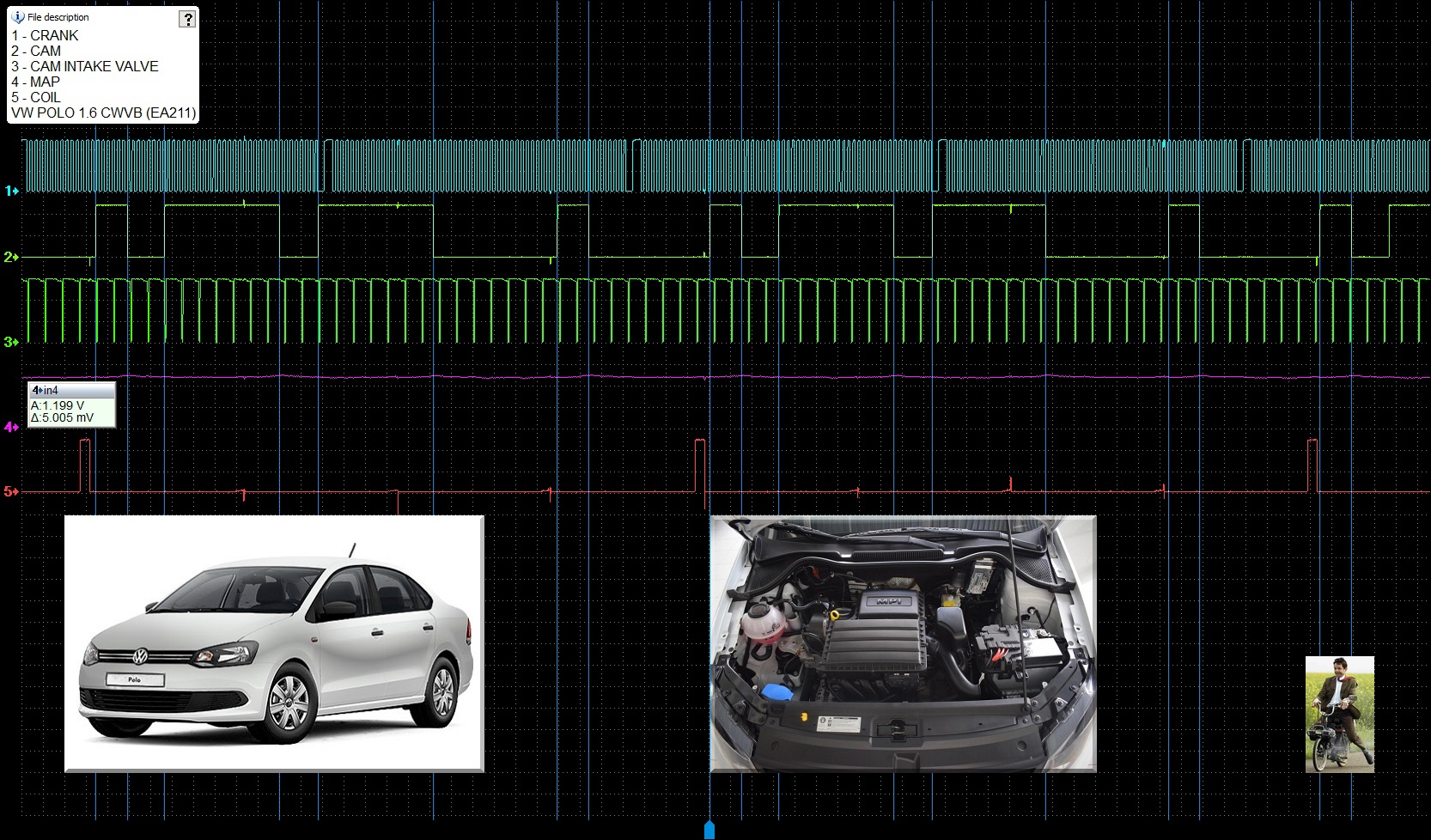Click the File description info icon
Screen dimensions: 1431x840
18,17
